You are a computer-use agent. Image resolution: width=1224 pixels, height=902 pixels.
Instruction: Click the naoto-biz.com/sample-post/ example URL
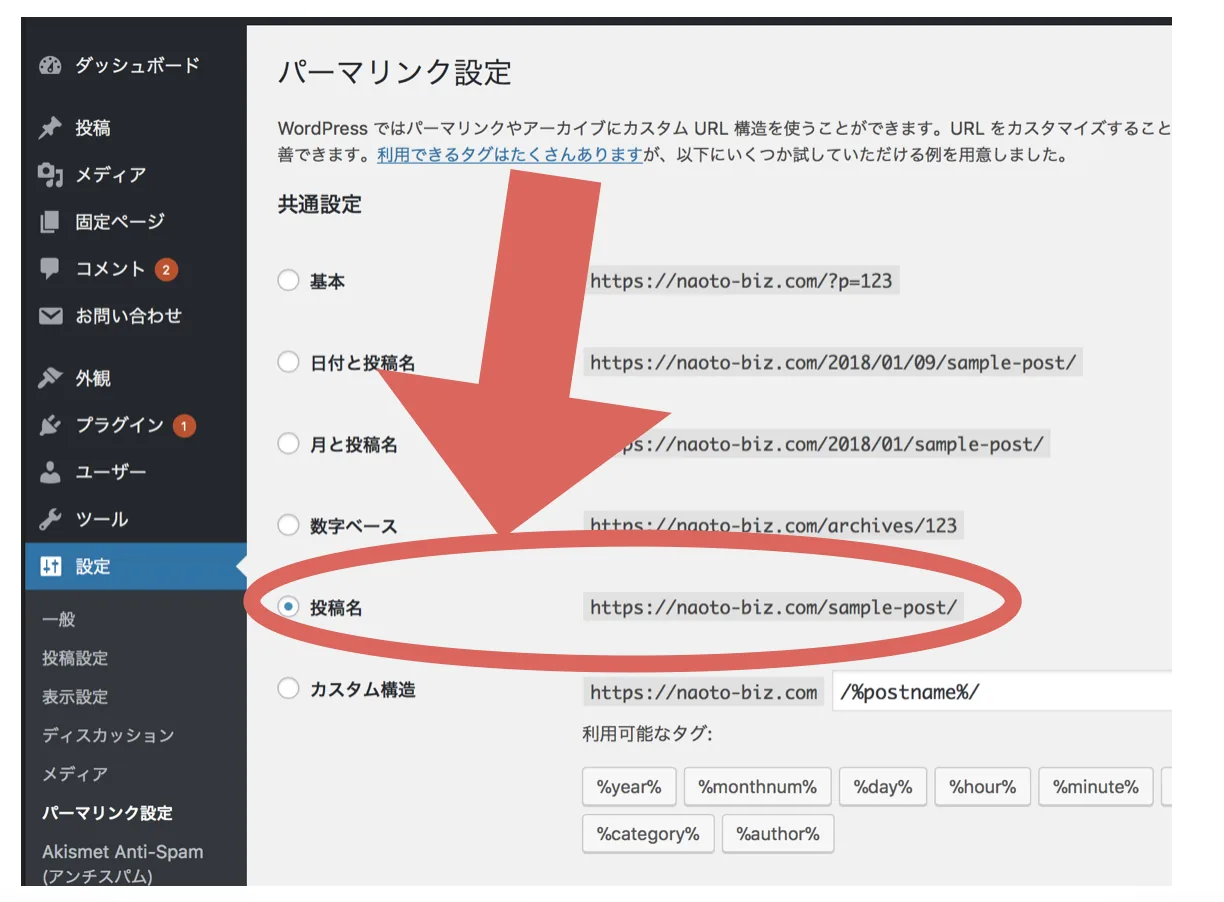(x=774, y=607)
